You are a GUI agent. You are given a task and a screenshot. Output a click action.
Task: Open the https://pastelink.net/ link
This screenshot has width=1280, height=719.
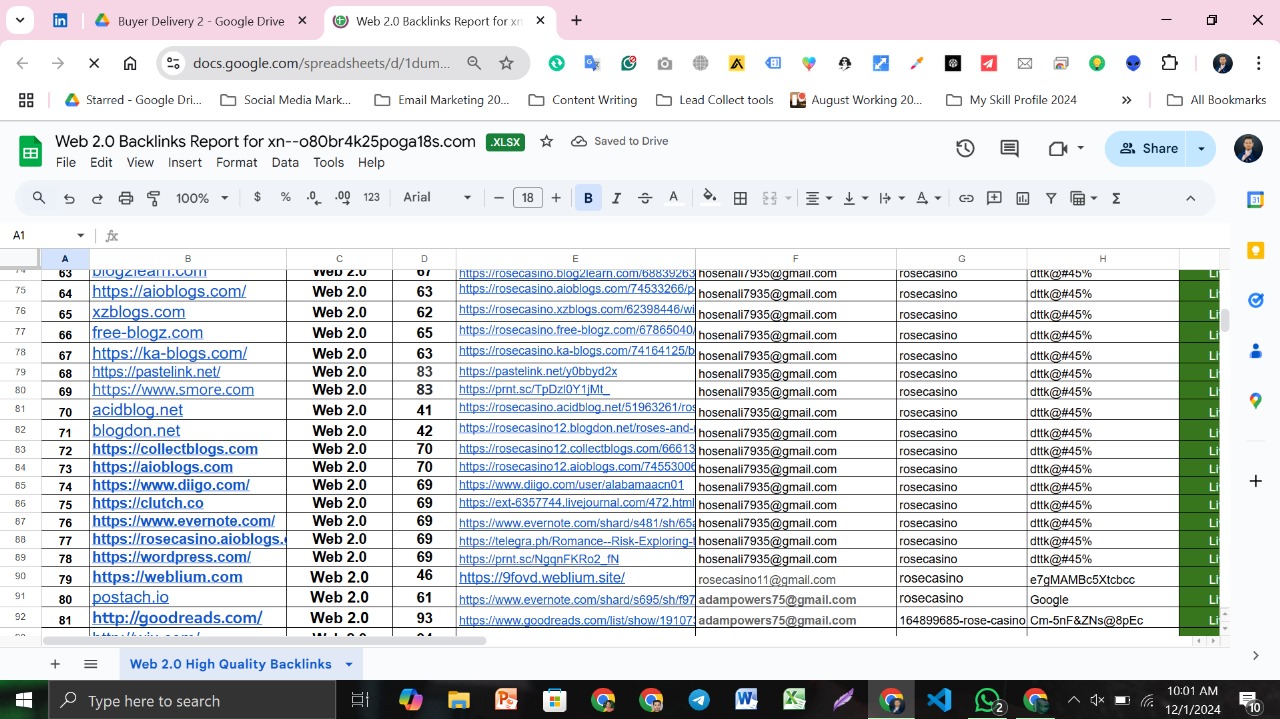[156, 372]
